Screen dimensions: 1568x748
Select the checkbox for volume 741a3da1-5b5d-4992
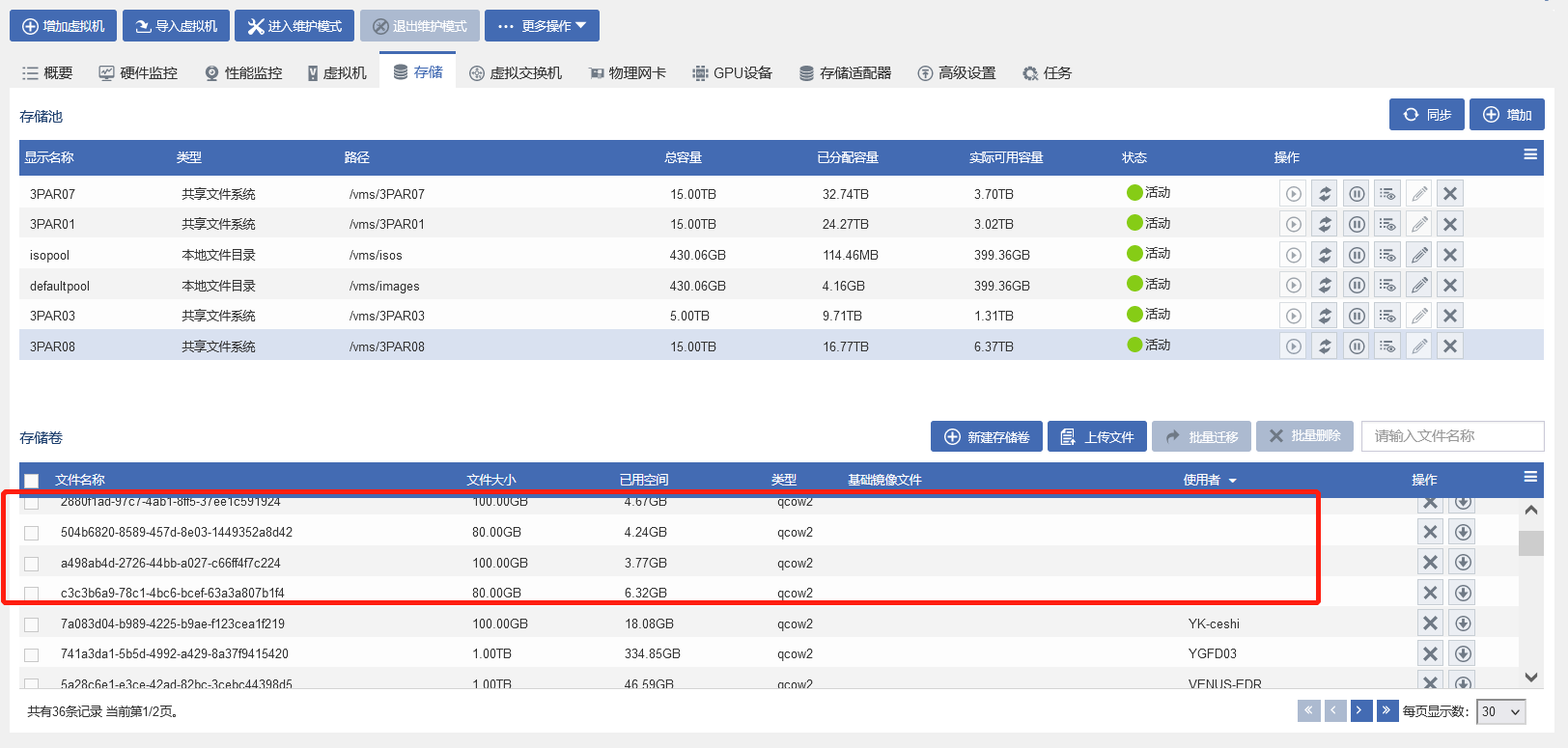coord(32,654)
